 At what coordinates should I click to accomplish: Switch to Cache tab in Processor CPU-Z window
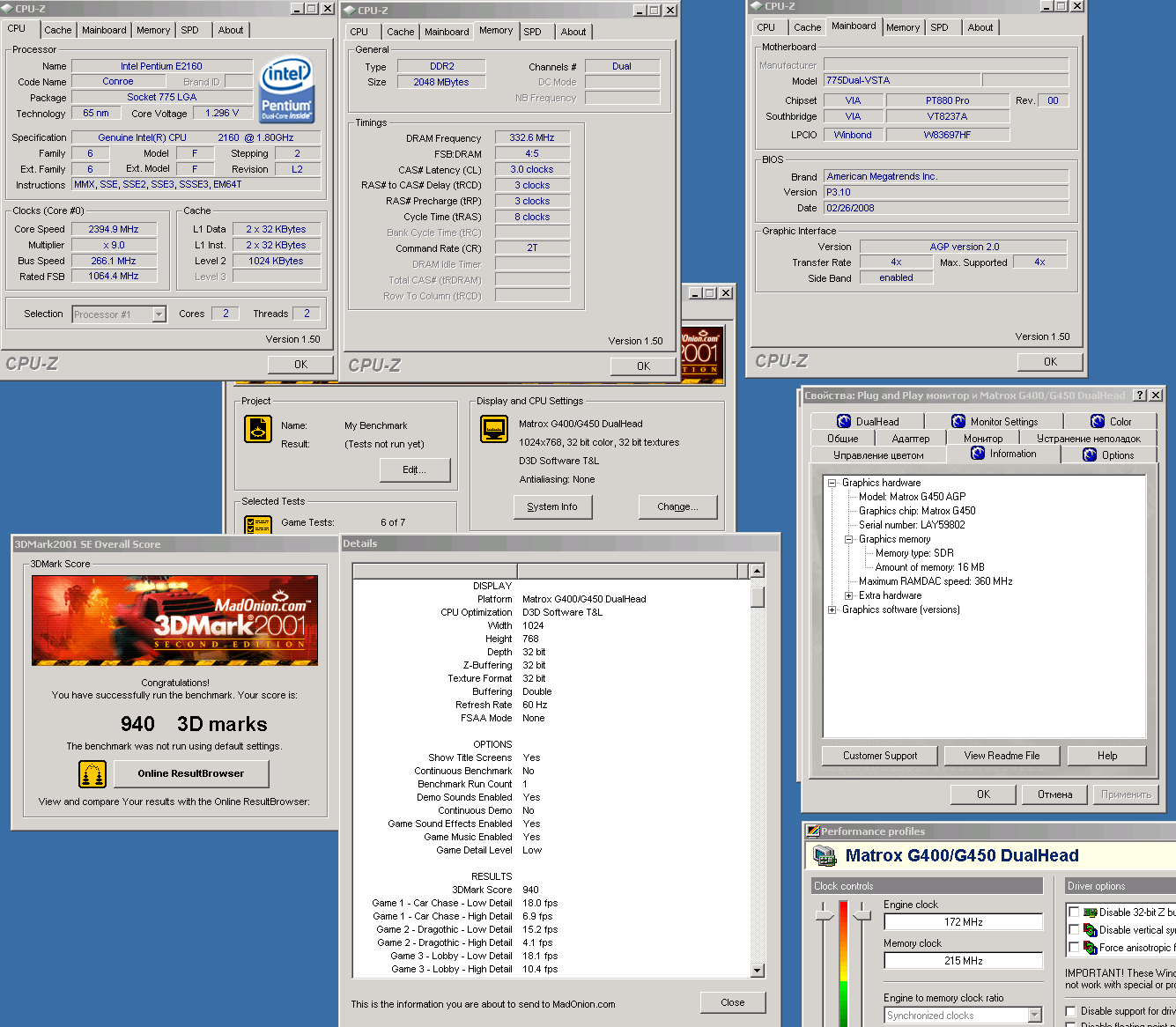click(x=58, y=30)
